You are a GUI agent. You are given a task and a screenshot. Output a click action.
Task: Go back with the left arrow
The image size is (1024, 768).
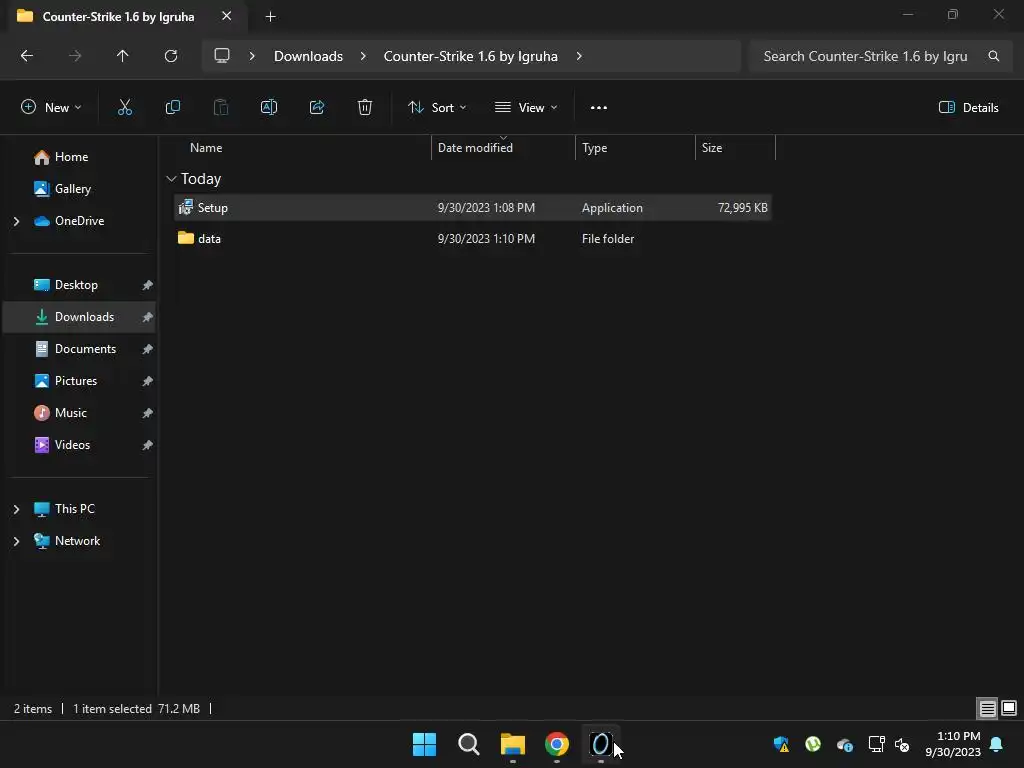pyautogui.click(x=27, y=56)
